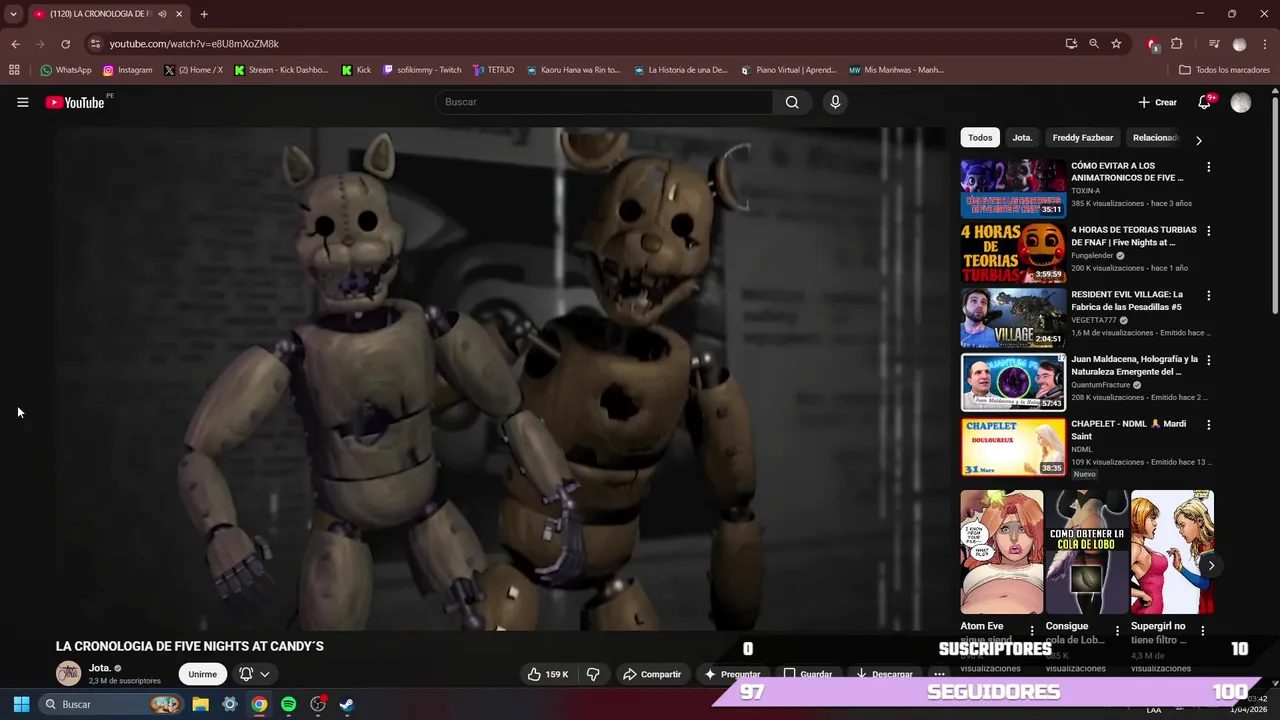The height and width of the screenshot is (720, 1280).
Task: Open Todos los marcadores bookmarks folder
Action: (1224, 70)
